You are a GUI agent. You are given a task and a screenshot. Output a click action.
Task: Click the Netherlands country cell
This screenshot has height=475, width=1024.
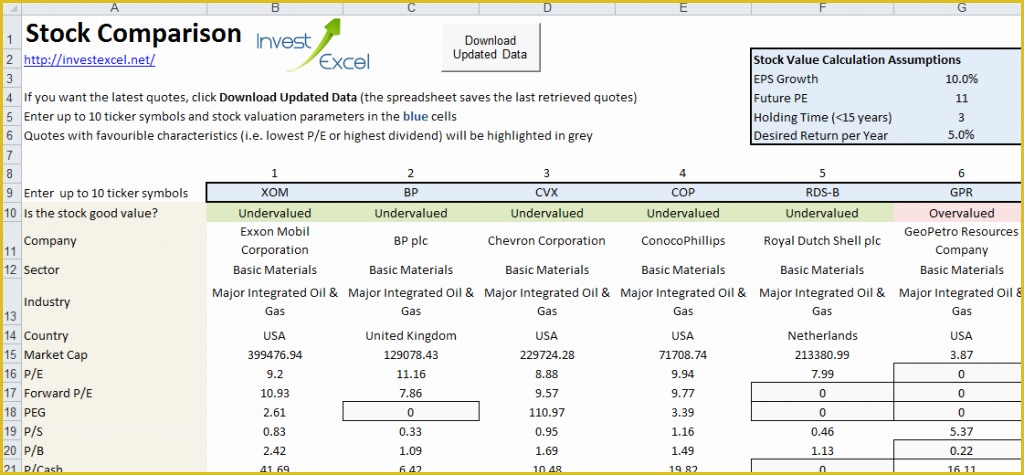822,336
